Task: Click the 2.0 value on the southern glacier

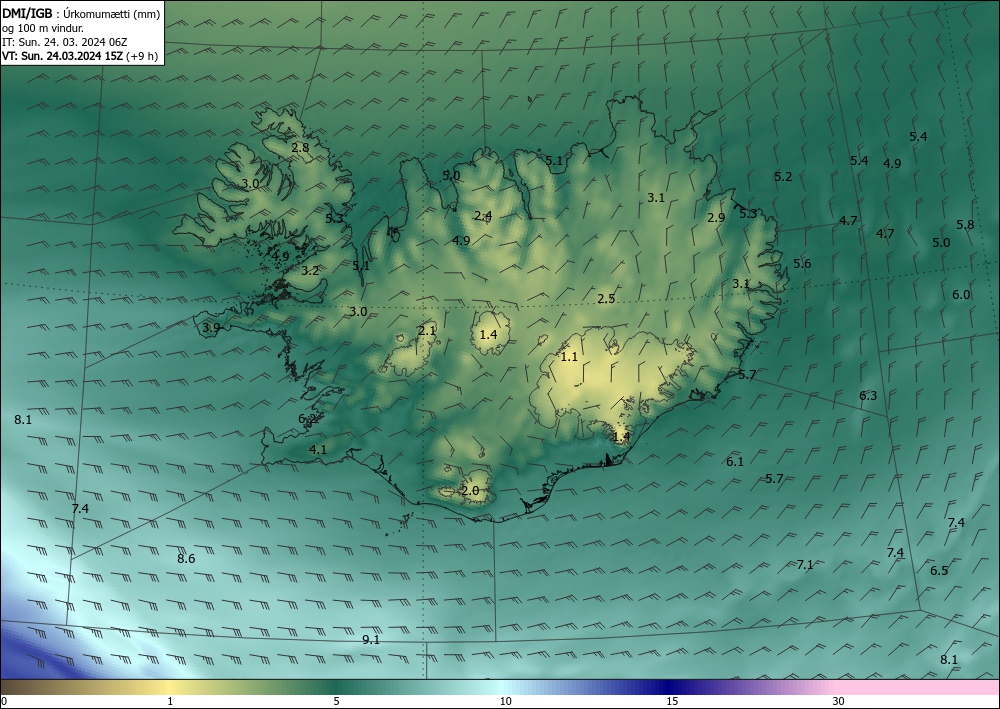Action: coord(470,491)
